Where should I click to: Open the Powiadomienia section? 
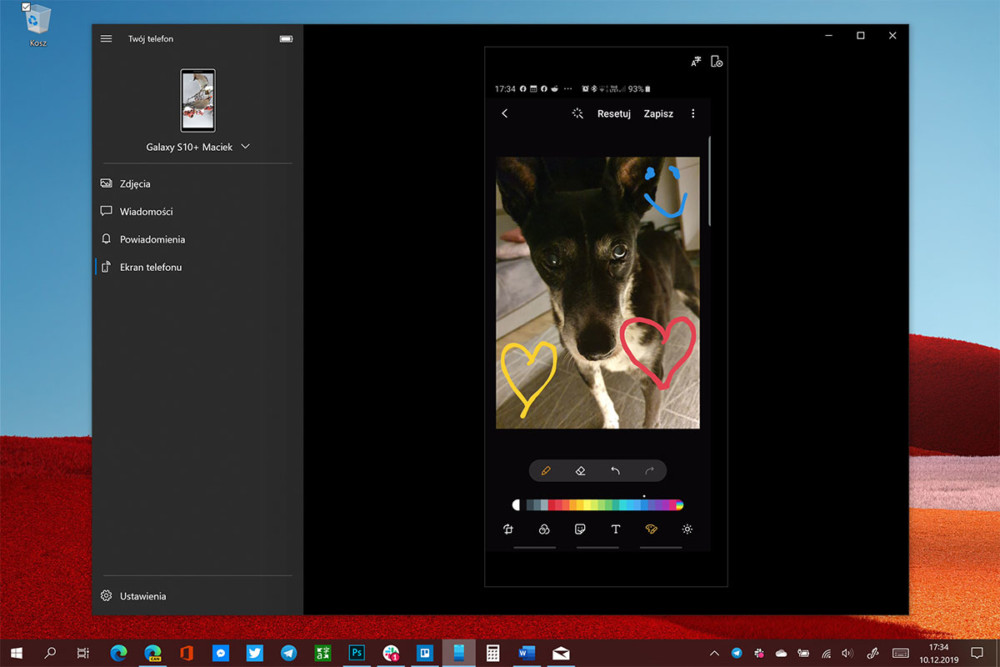197,239
